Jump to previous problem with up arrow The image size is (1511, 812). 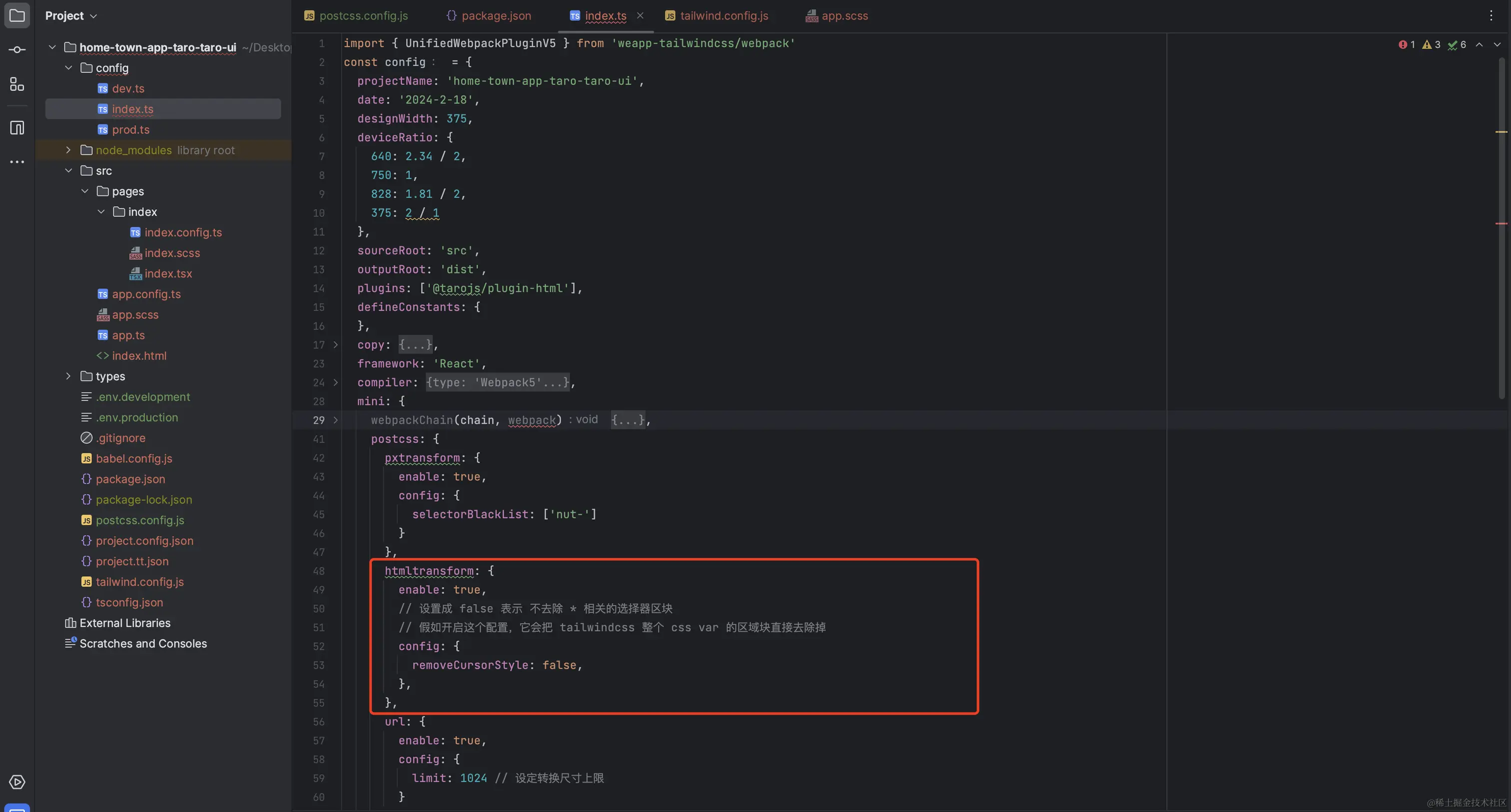tap(1480, 44)
